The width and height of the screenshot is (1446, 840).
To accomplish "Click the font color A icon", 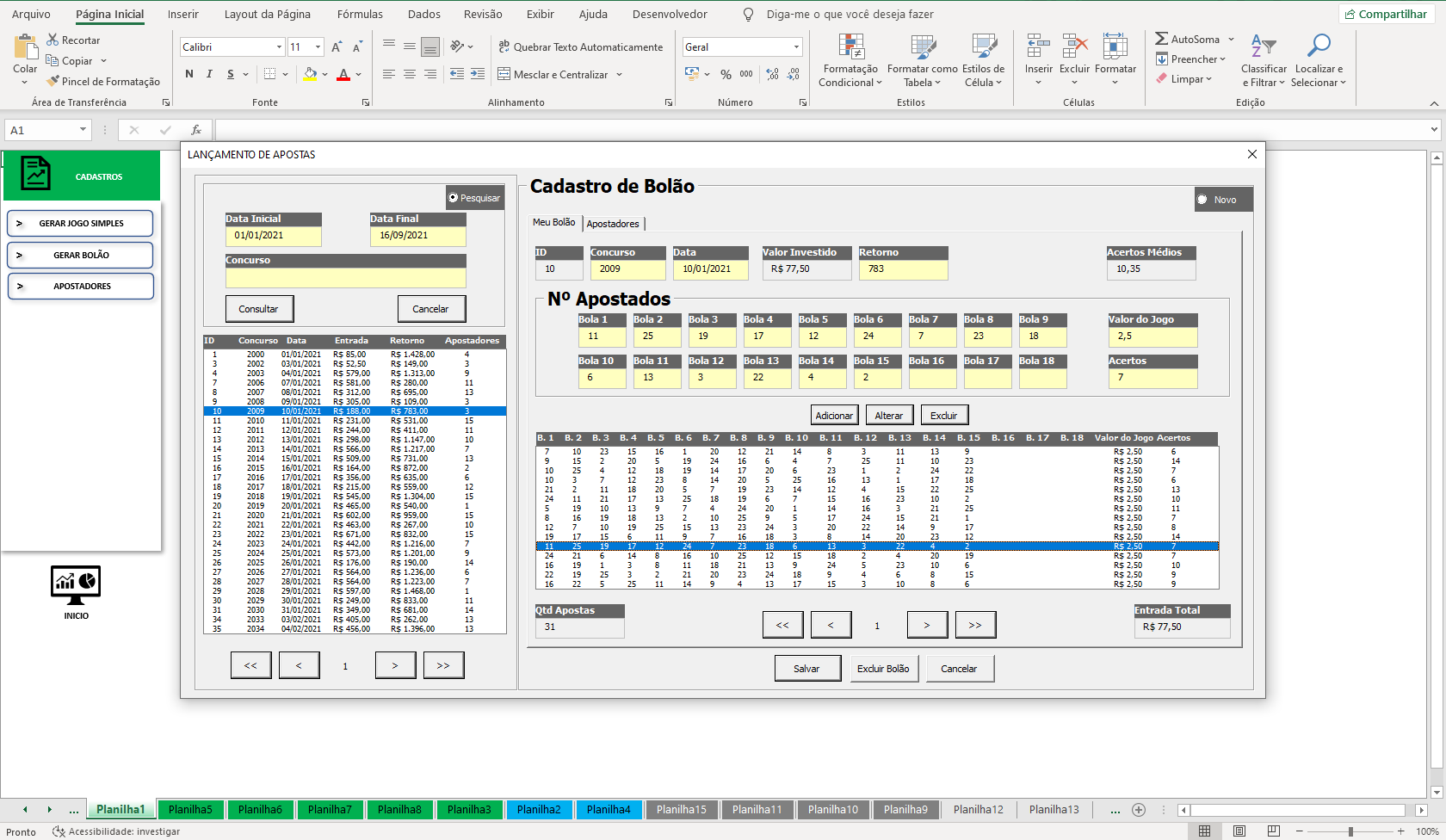I will (343, 74).
